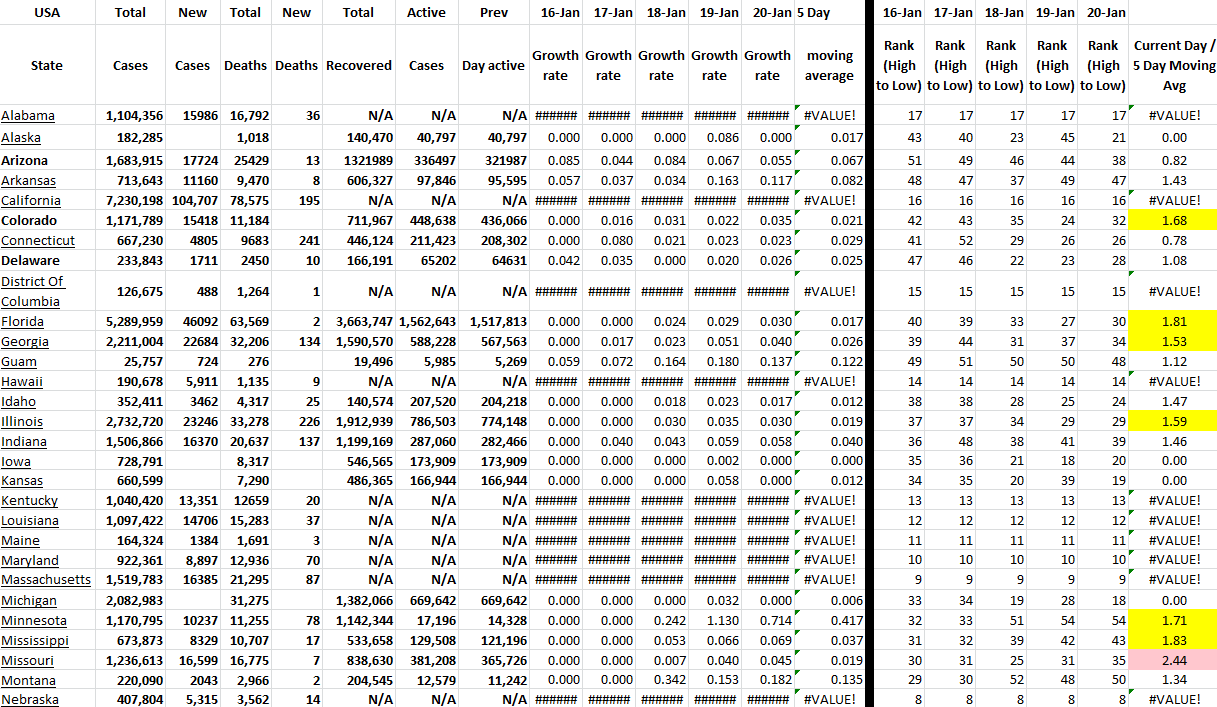Select the pink 2.44 cell for Missouri
The height and width of the screenshot is (707, 1217).
point(1174,661)
